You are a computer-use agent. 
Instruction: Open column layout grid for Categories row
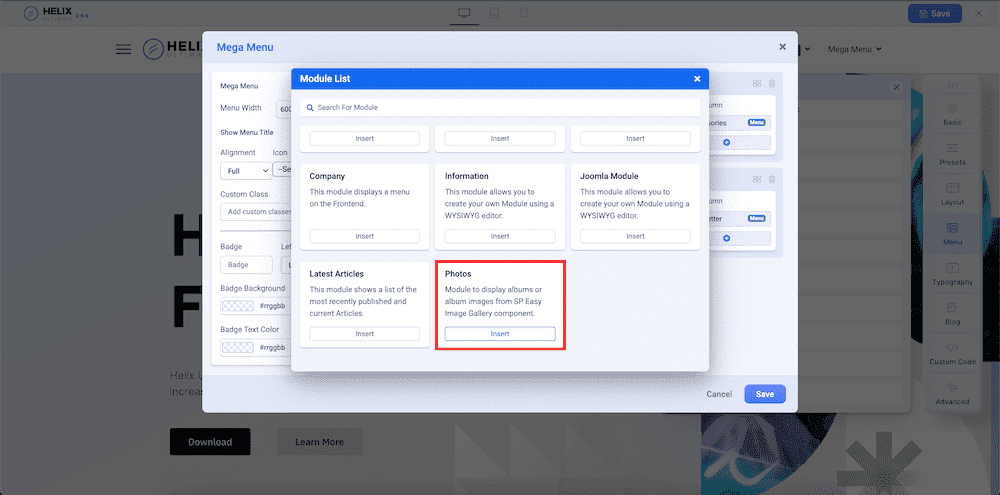point(757,84)
